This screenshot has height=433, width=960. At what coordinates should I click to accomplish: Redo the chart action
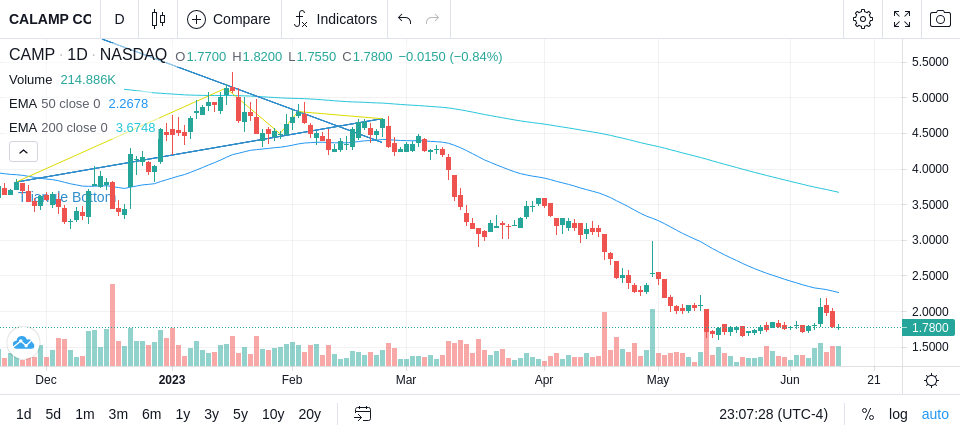[433, 19]
